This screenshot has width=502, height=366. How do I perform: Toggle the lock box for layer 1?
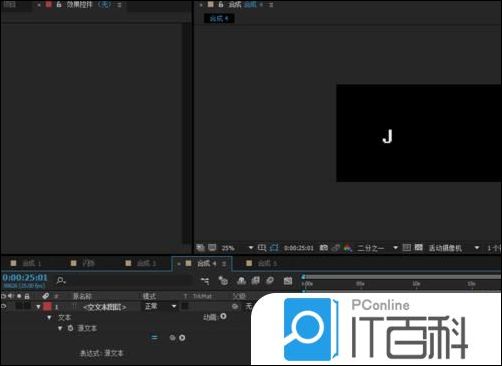point(27,306)
